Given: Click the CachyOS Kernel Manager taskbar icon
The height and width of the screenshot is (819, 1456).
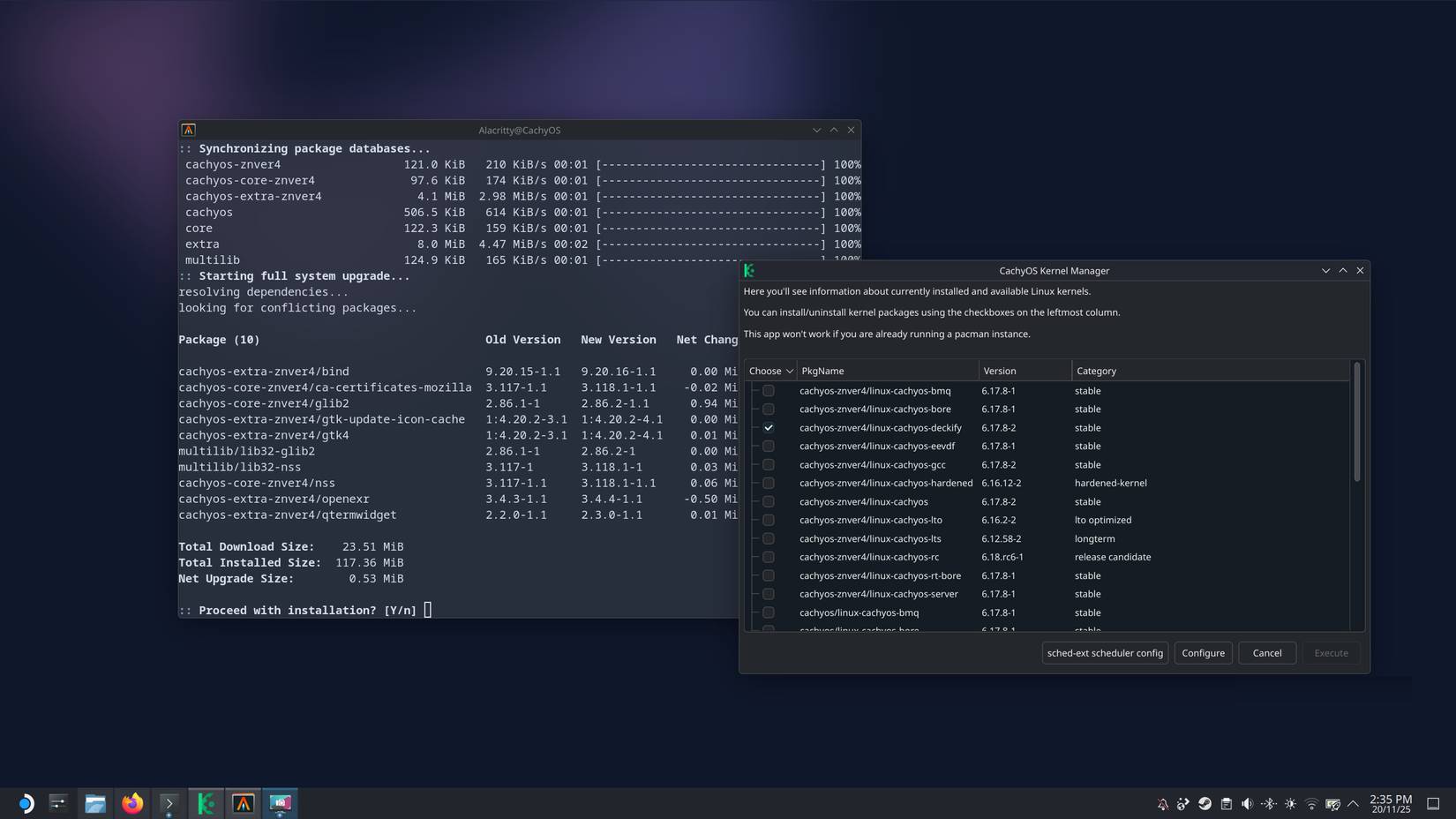Looking at the screenshot, I should point(206,803).
